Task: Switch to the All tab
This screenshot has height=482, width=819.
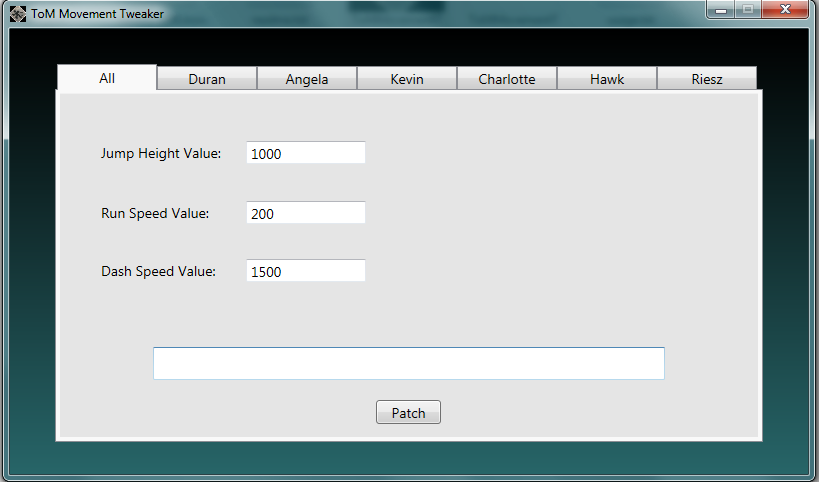Action: (x=107, y=78)
